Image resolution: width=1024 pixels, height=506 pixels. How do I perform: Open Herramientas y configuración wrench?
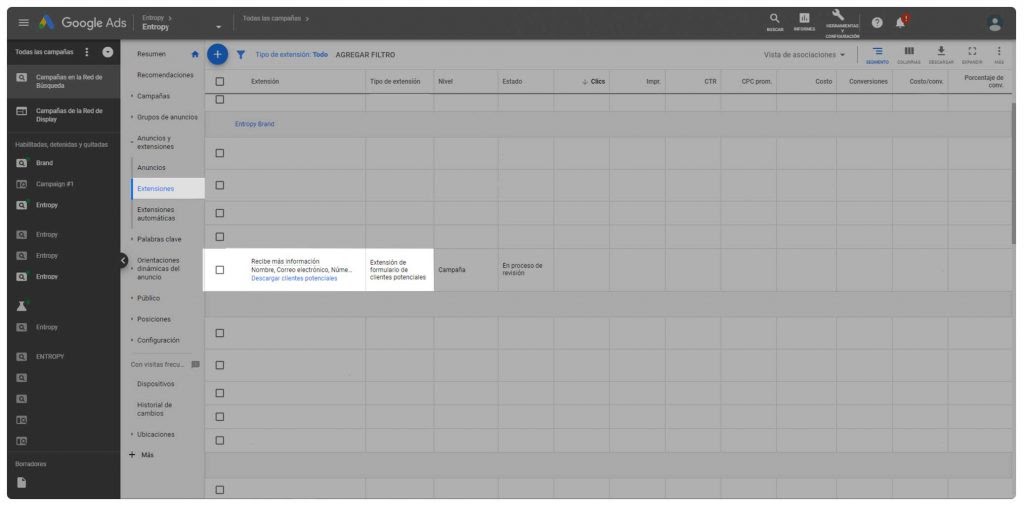842,24
